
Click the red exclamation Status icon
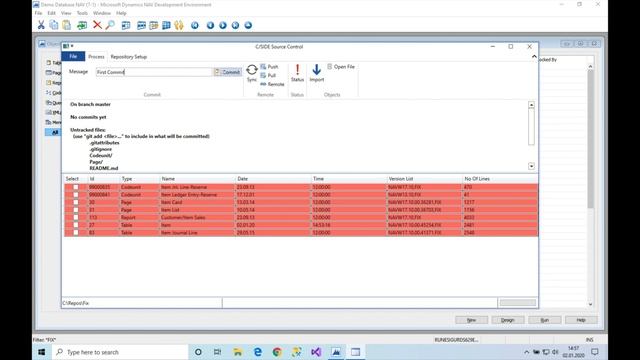[298, 69]
